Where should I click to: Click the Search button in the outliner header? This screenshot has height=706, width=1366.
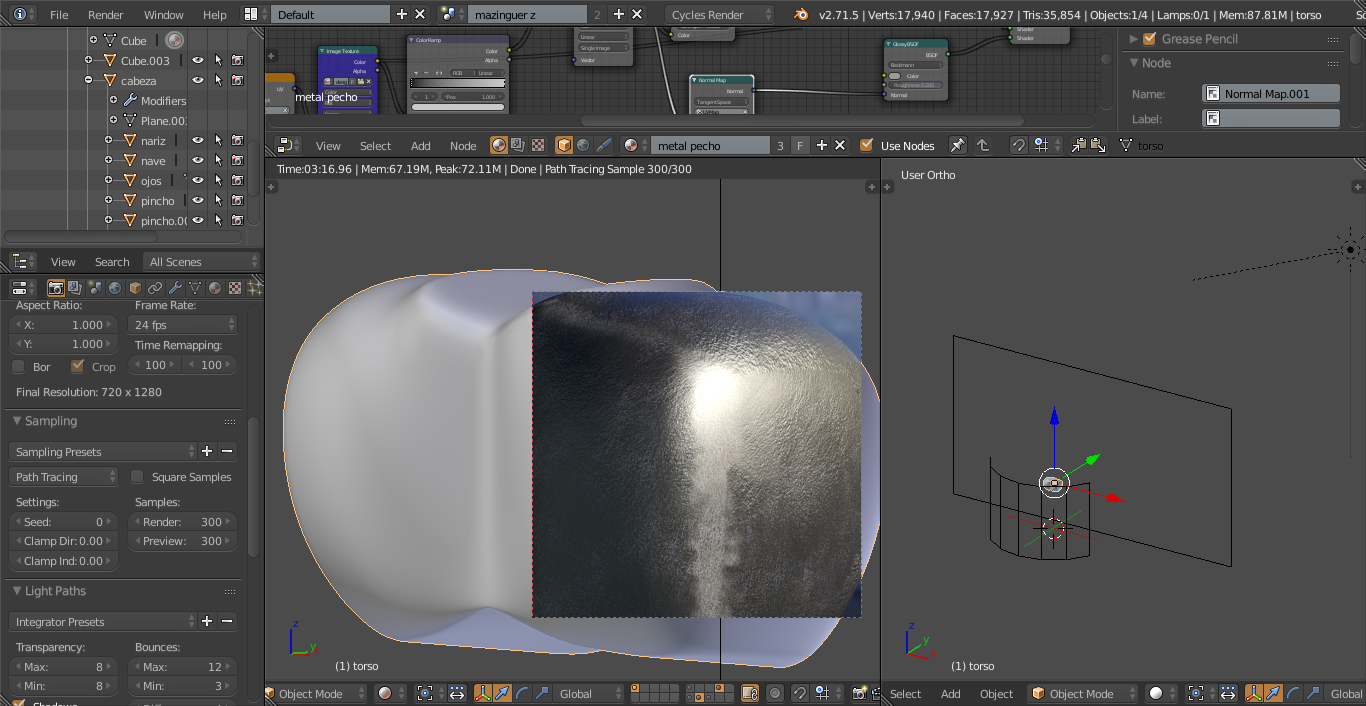[112, 262]
